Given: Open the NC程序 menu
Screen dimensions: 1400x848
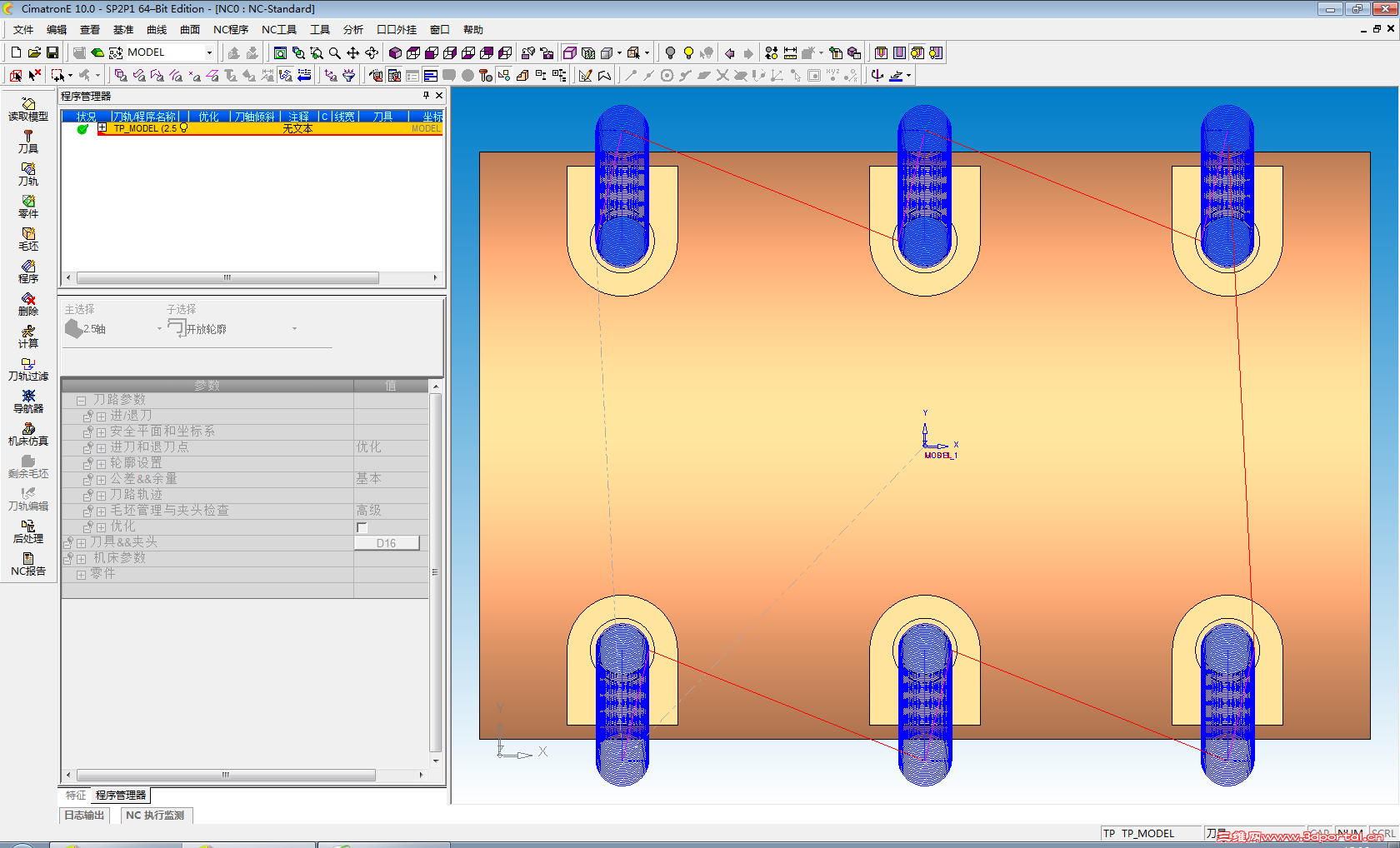Looking at the screenshot, I should tap(231, 30).
